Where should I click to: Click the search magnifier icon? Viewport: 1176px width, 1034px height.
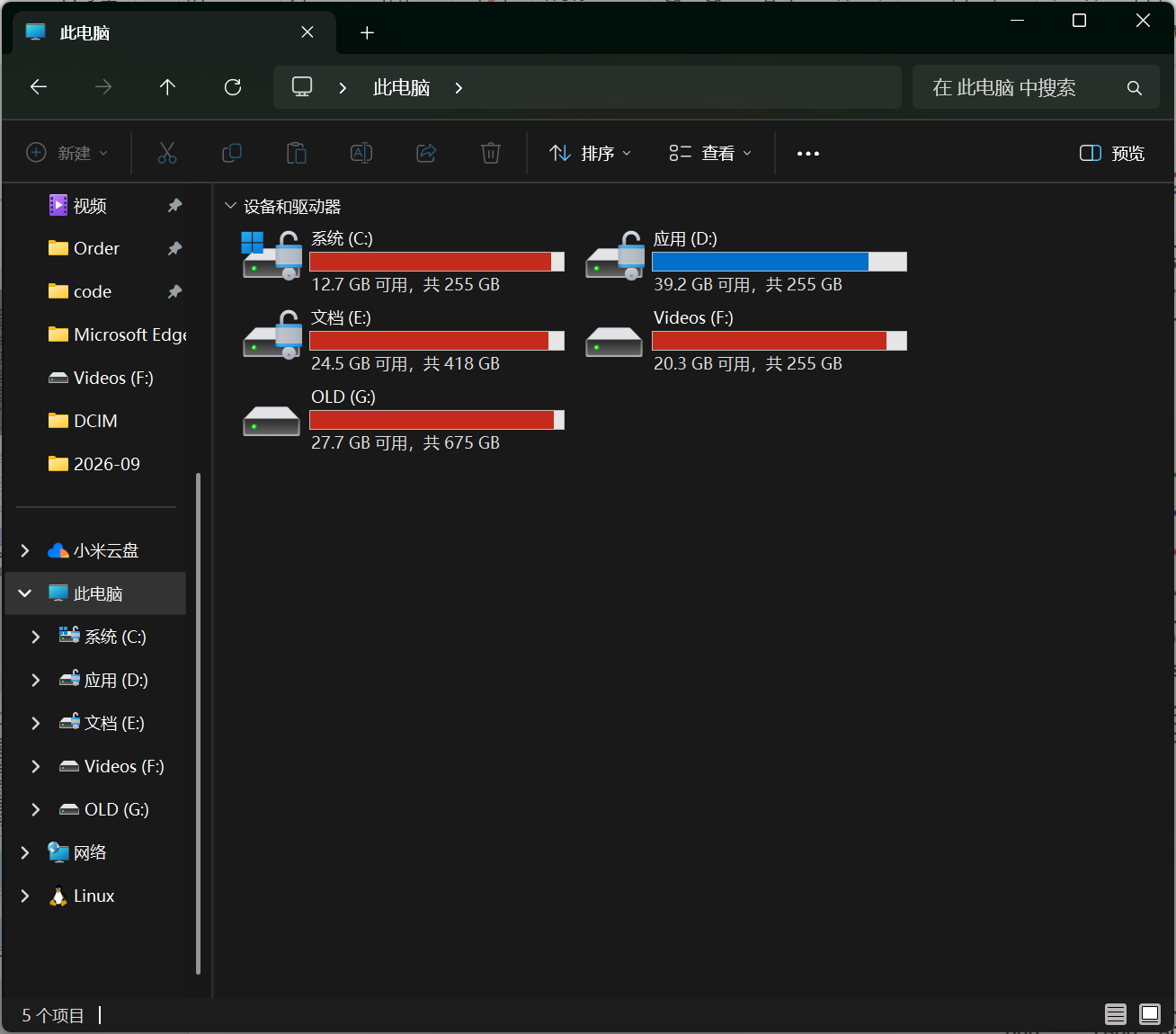(1135, 88)
